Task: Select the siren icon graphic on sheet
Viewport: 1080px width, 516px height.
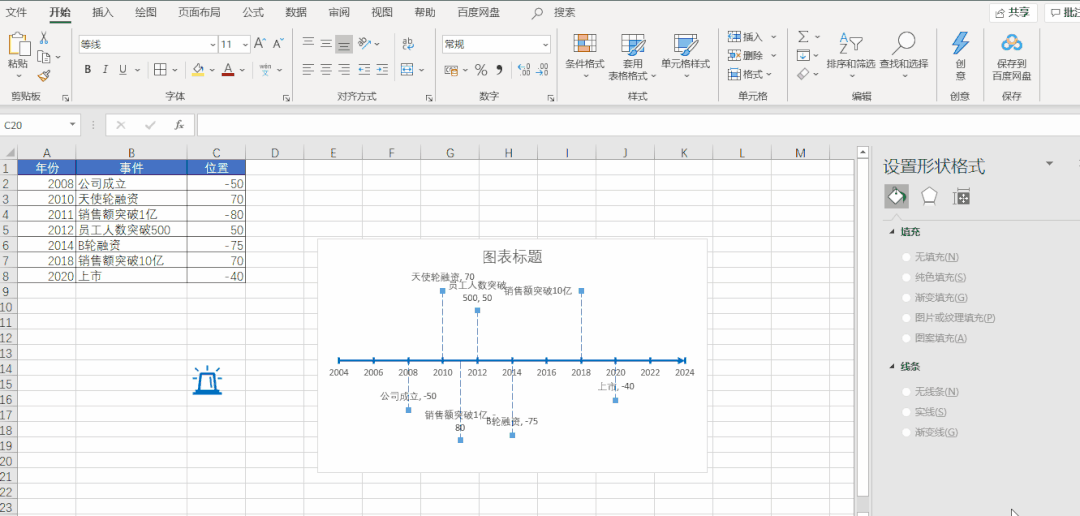Action: tap(207, 380)
